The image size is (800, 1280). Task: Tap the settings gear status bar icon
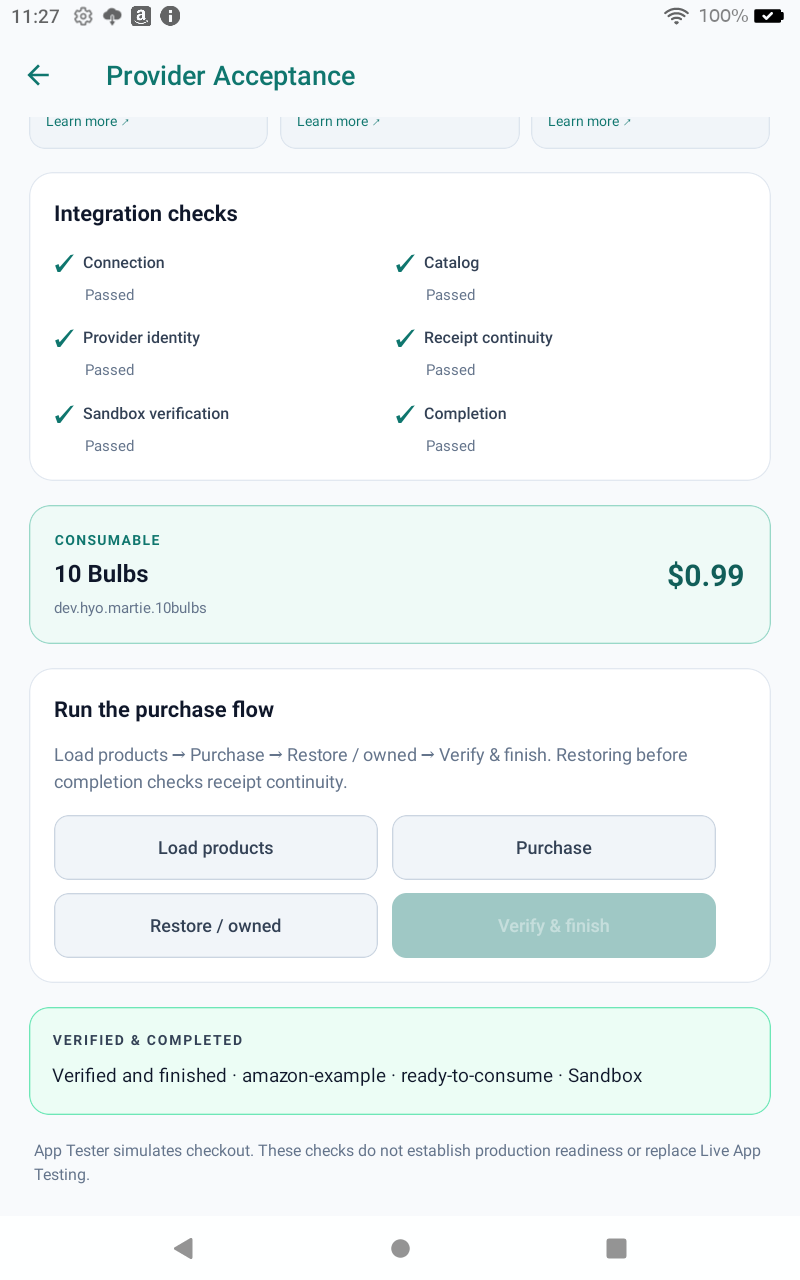tap(84, 16)
